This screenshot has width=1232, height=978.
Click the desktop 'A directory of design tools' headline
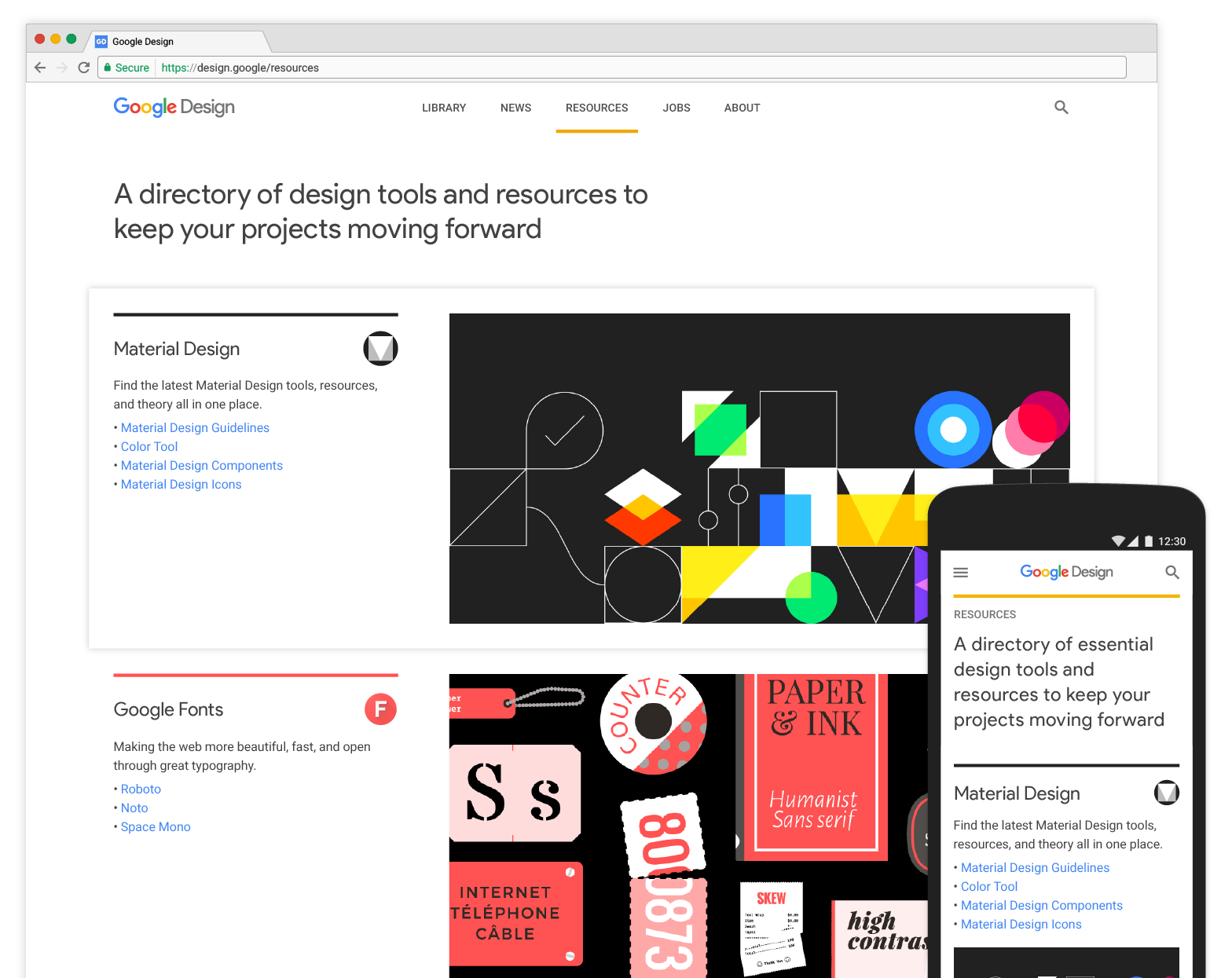pos(381,211)
